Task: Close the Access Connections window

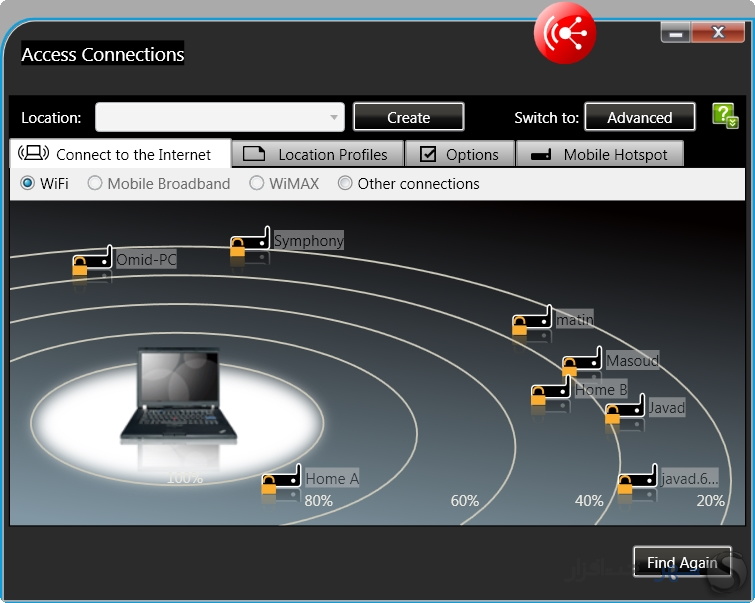Action: click(x=718, y=32)
